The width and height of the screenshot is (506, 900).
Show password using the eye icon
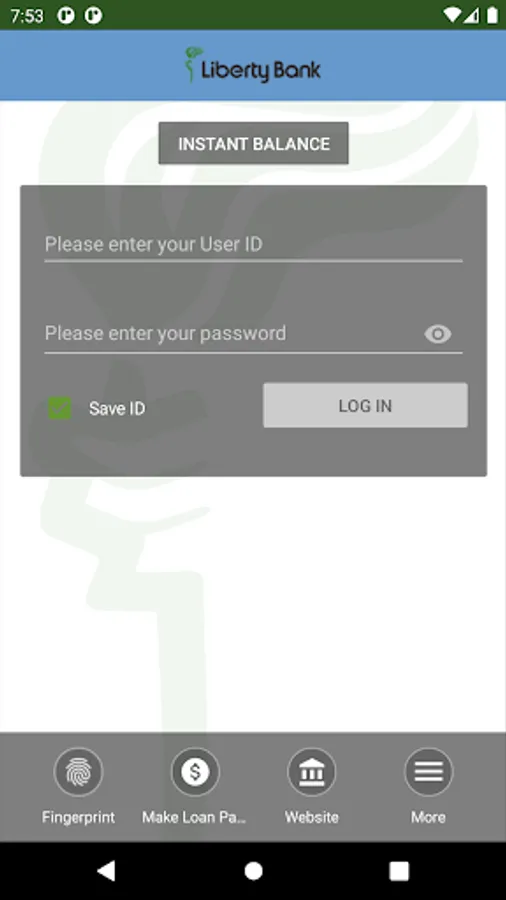(438, 334)
